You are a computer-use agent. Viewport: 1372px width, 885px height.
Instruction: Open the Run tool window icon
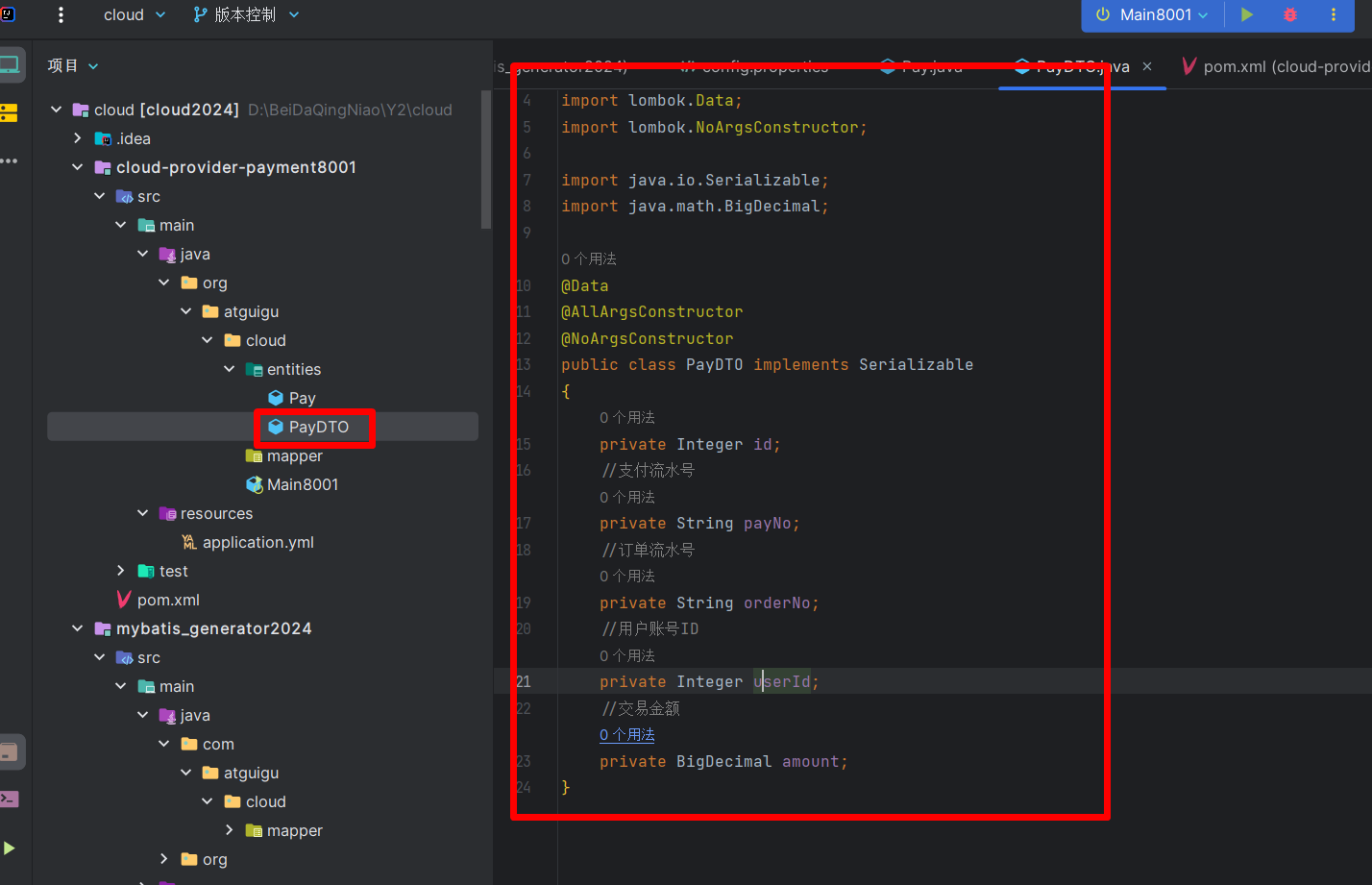[x=9, y=848]
